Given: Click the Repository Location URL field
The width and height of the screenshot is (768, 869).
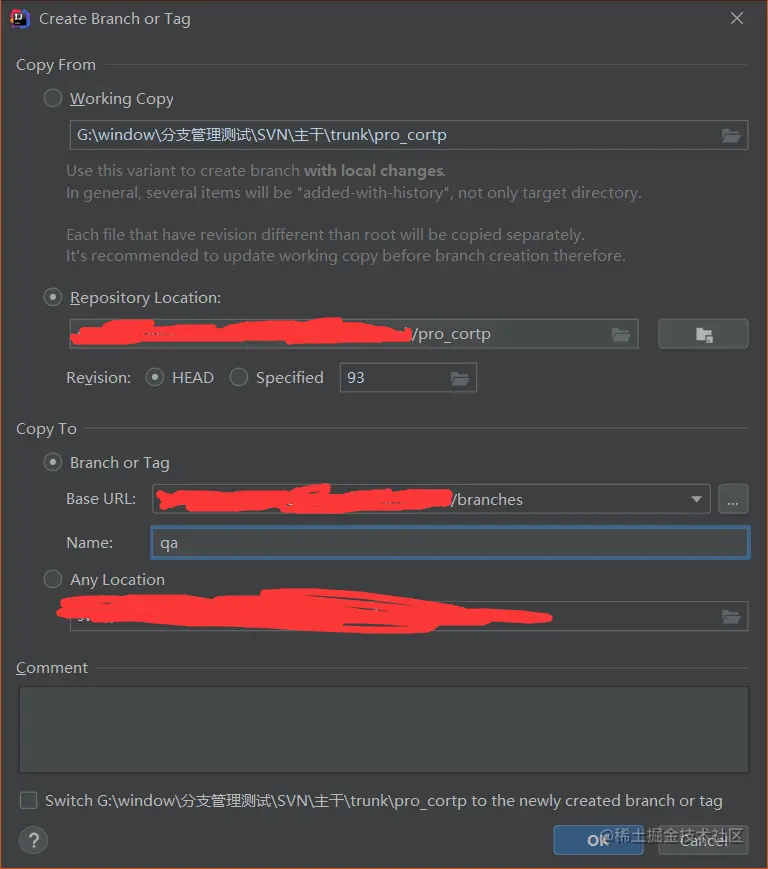Looking at the screenshot, I should [x=354, y=334].
